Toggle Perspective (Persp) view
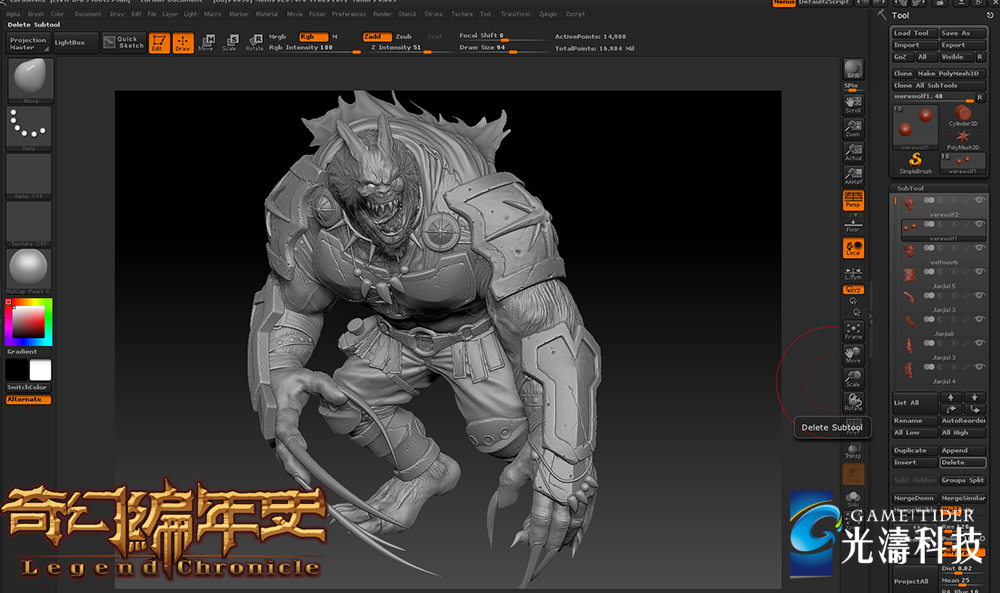1000x593 pixels. point(853,200)
